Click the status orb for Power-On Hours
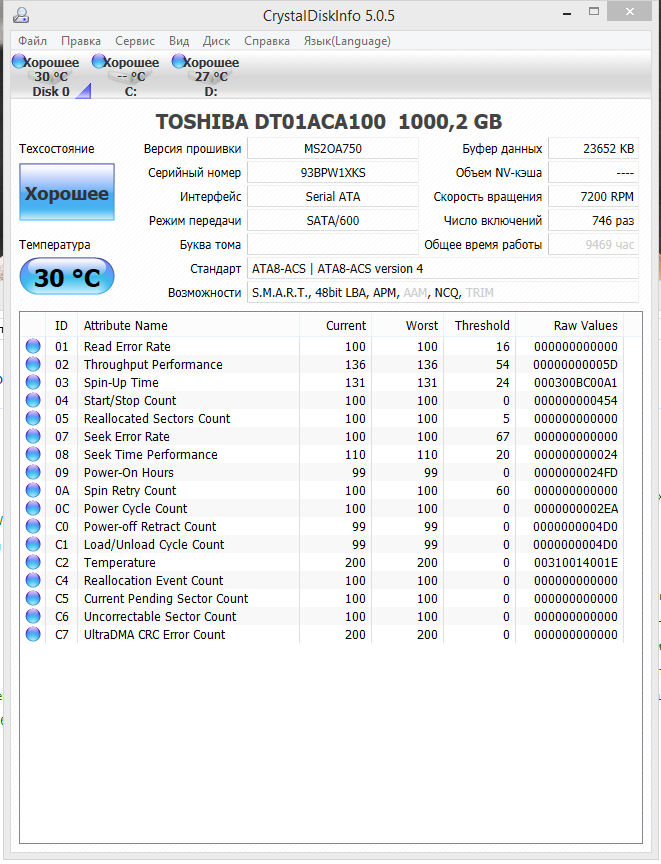This screenshot has width=661, height=864. coord(33,472)
